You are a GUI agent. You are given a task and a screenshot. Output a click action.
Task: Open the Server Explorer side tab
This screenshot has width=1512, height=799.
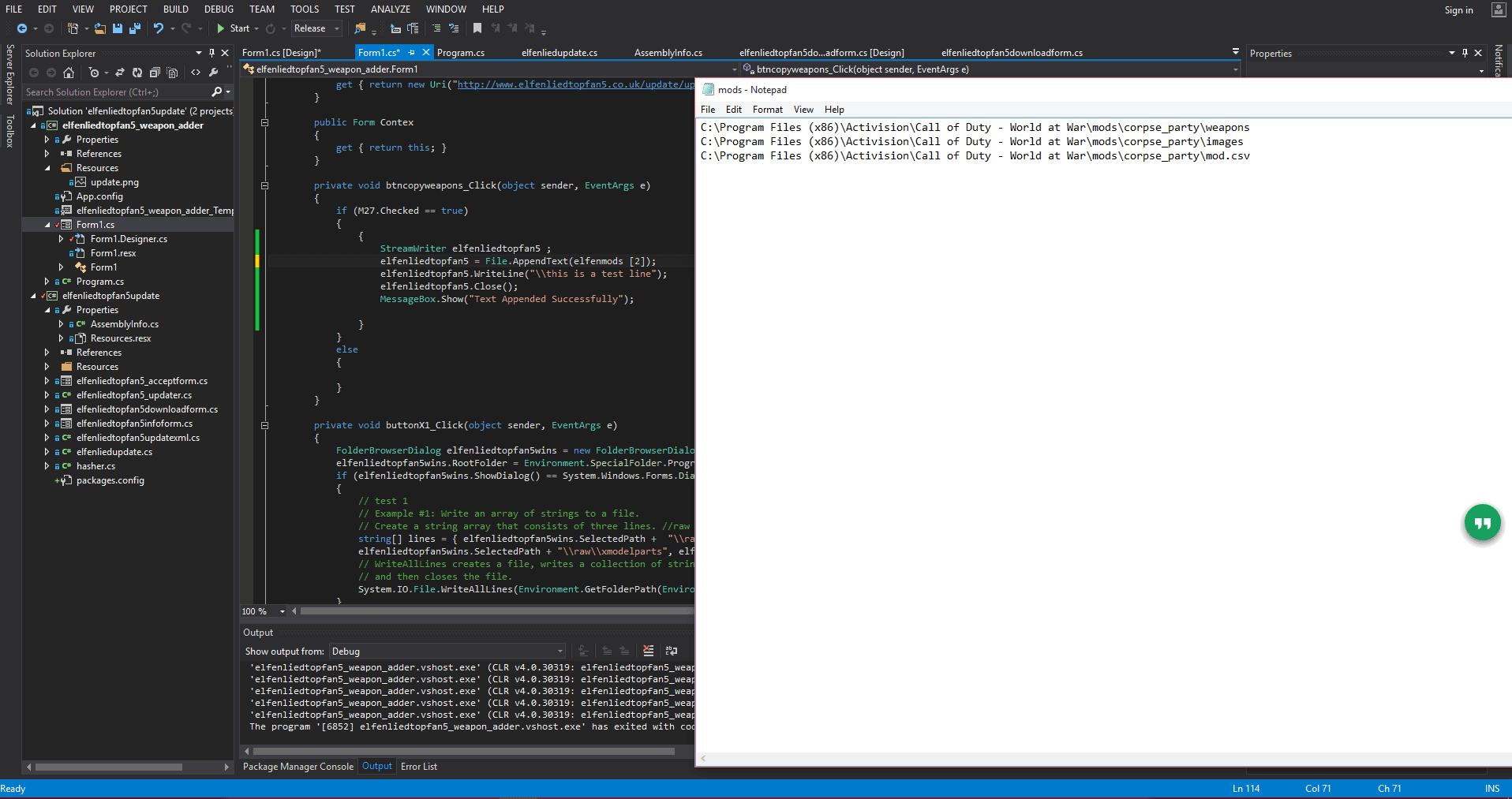[x=9, y=74]
